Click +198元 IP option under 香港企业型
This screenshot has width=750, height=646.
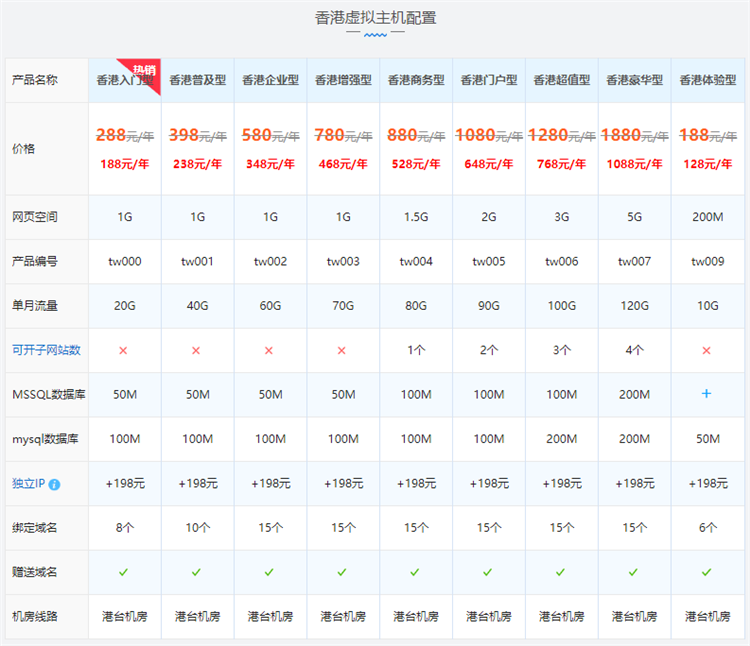pyautogui.click(x=270, y=483)
